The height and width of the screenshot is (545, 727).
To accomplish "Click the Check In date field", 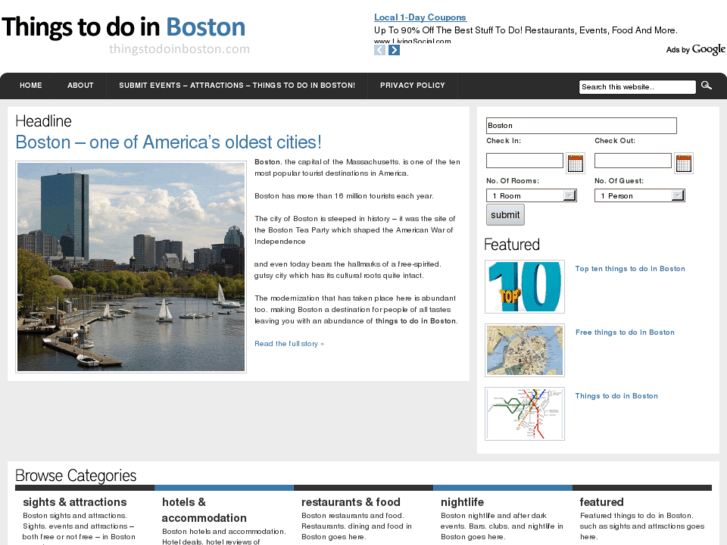I will coord(525,160).
